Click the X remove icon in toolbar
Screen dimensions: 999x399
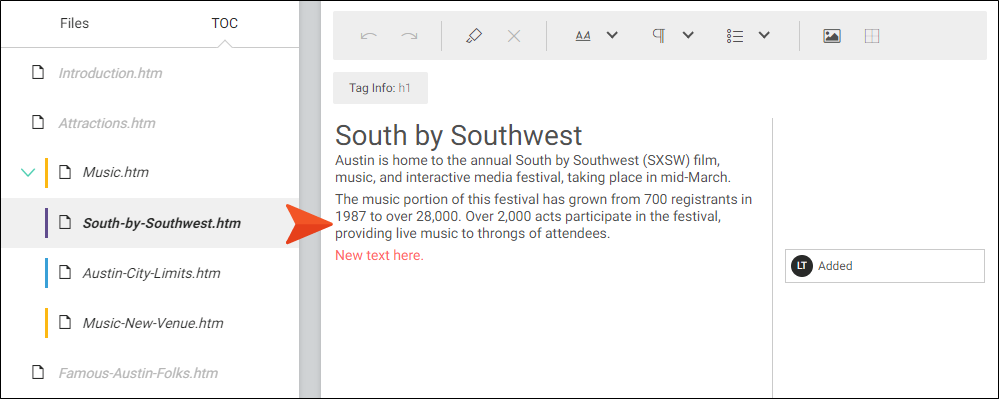click(x=514, y=36)
